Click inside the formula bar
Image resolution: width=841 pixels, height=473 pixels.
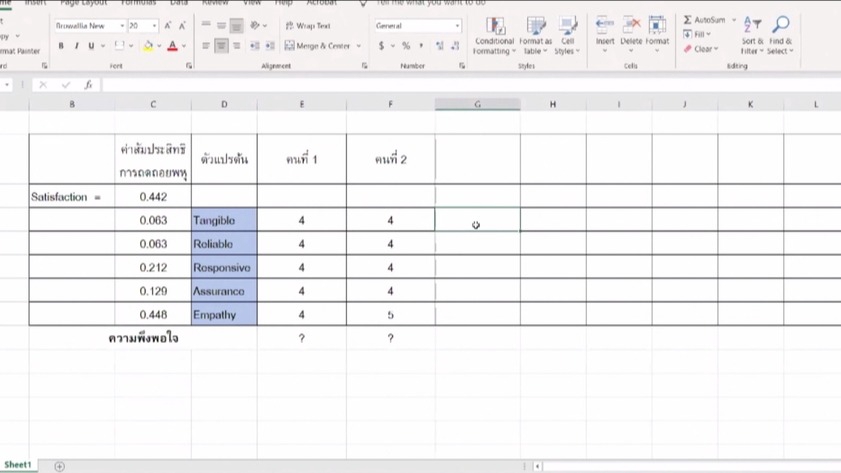click(x=471, y=85)
